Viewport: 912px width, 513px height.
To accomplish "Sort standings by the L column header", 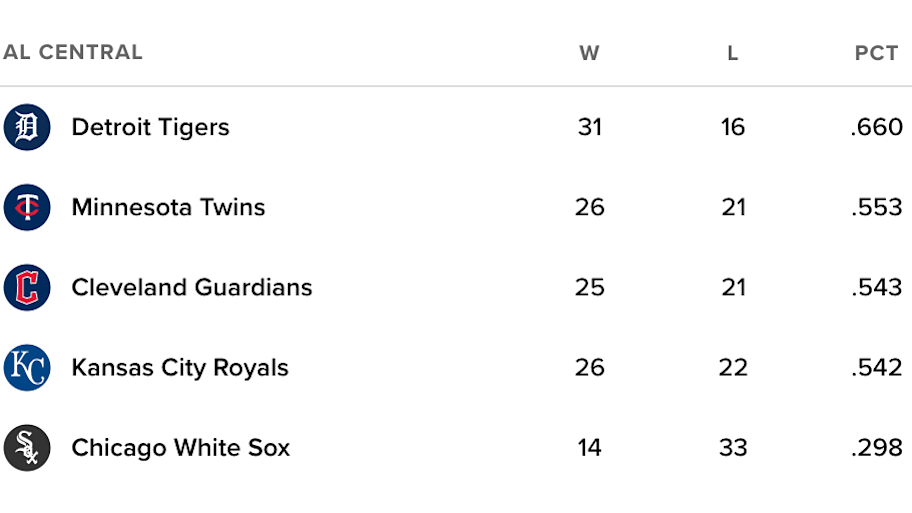I will coord(733,53).
